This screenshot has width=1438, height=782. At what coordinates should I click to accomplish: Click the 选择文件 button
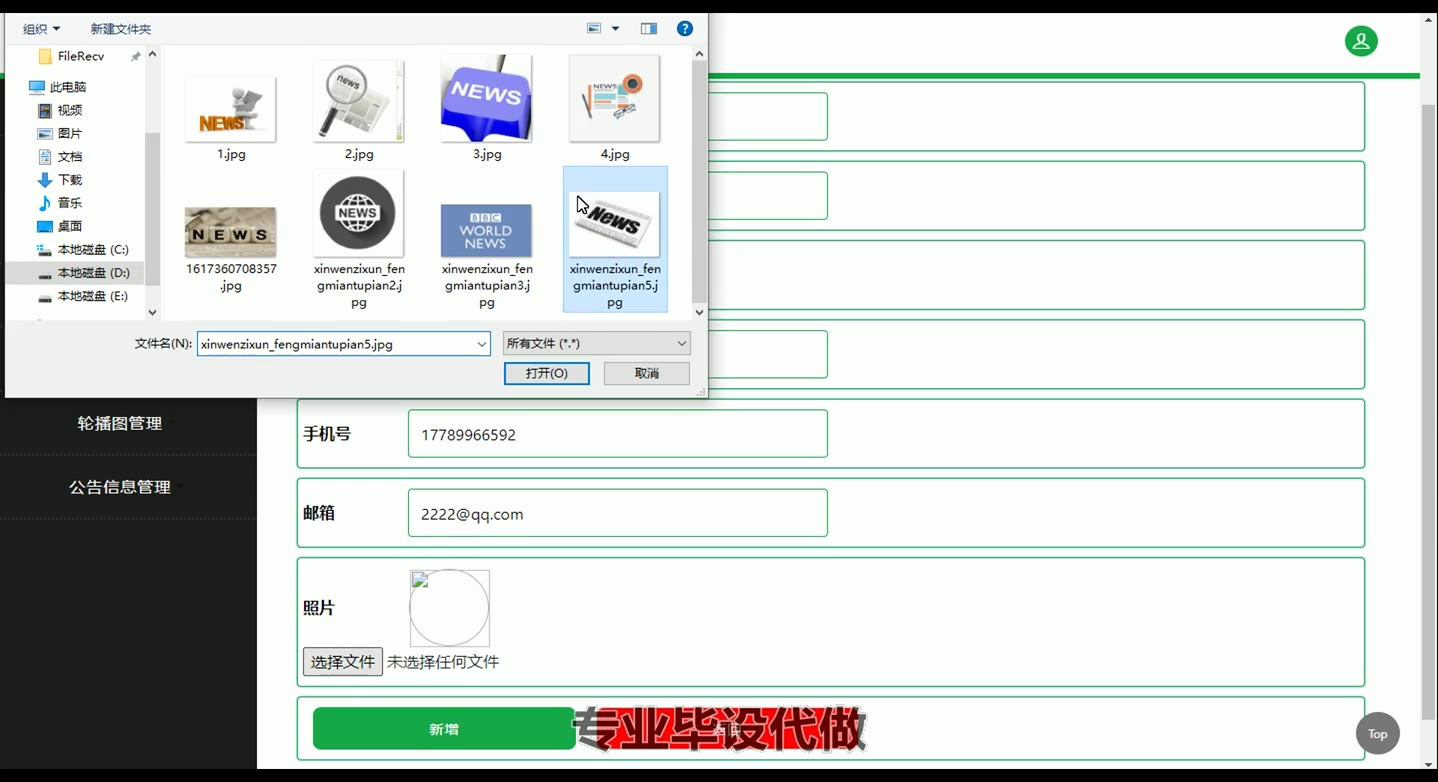[343, 662]
